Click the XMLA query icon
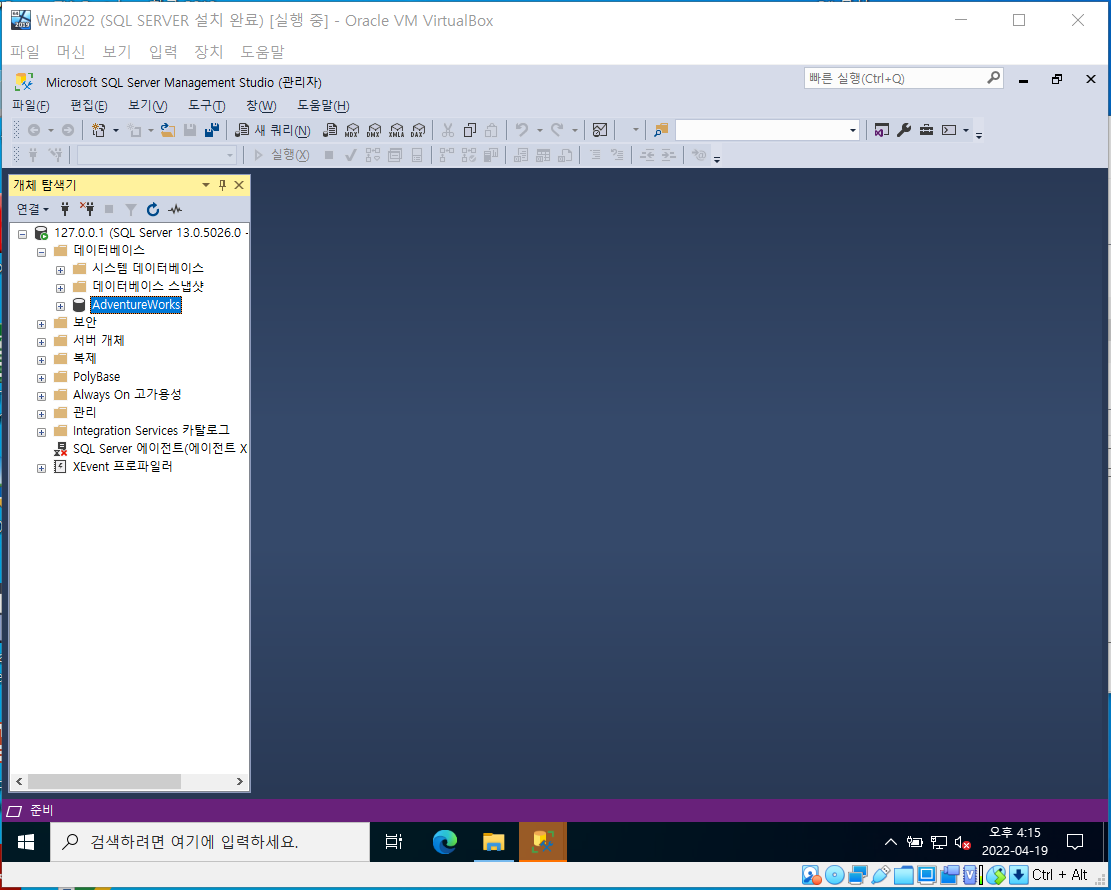This screenshot has height=890, width=1111. pyautogui.click(x=396, y=130)
